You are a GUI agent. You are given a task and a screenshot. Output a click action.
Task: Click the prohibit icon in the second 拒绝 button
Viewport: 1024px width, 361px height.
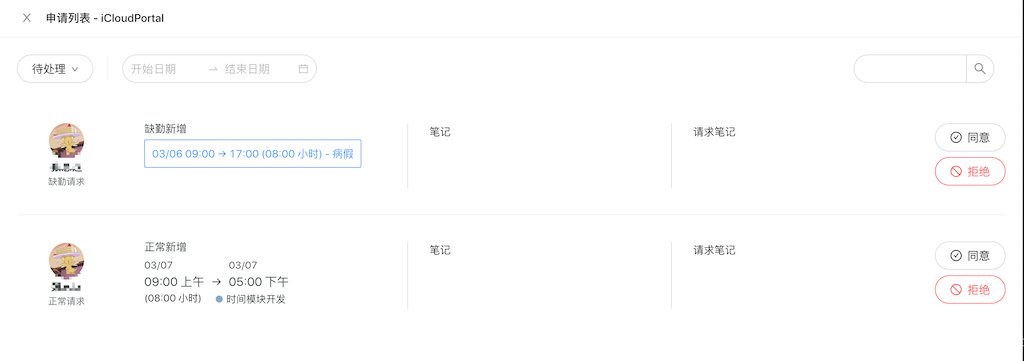[x=956, y=290]
